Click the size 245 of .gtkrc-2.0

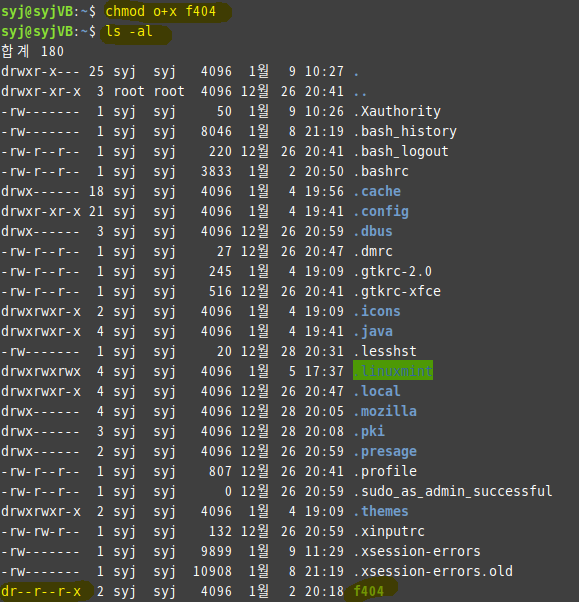(x=220, y=271)
